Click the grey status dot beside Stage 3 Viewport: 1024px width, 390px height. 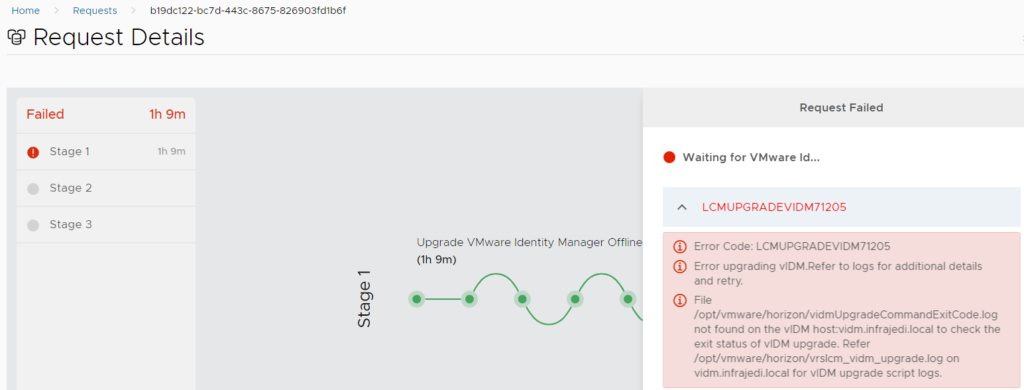coord(33,225)
